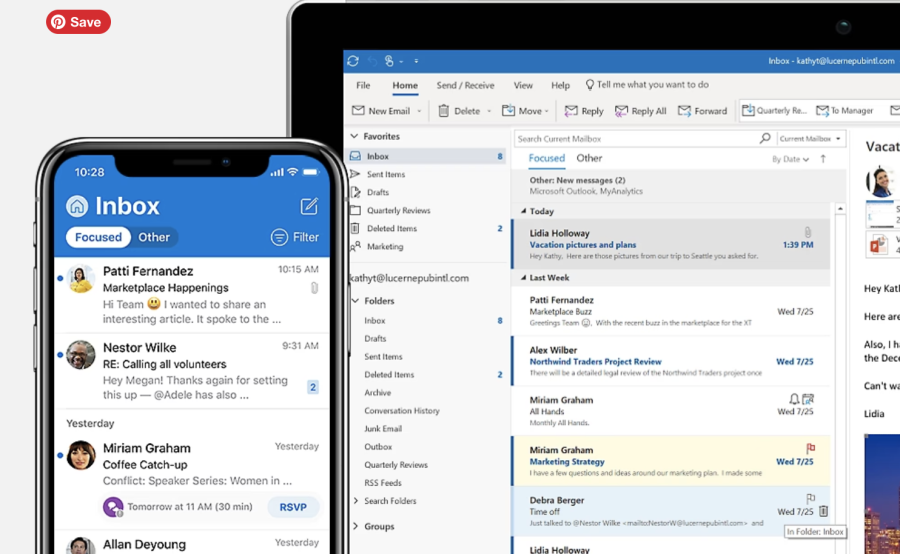Expand the Search Folders node
The image size is (900, 554).
click(x=356, y=501)
